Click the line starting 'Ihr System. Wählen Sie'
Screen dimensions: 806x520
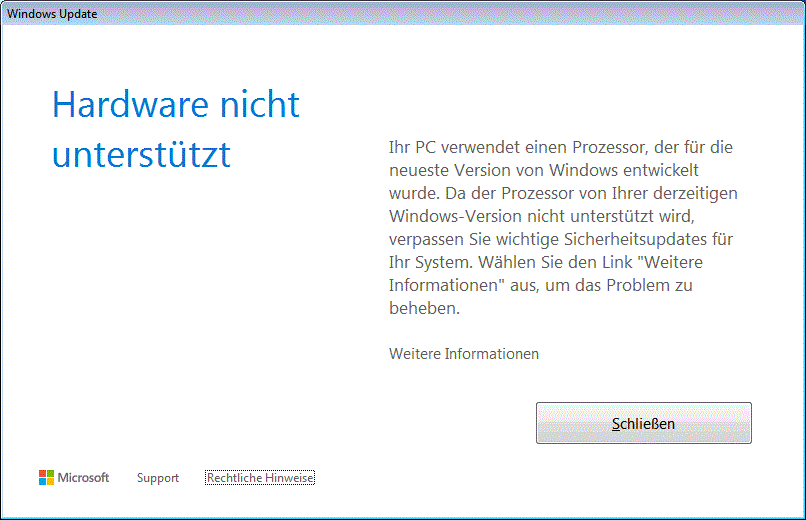(546, 262)
